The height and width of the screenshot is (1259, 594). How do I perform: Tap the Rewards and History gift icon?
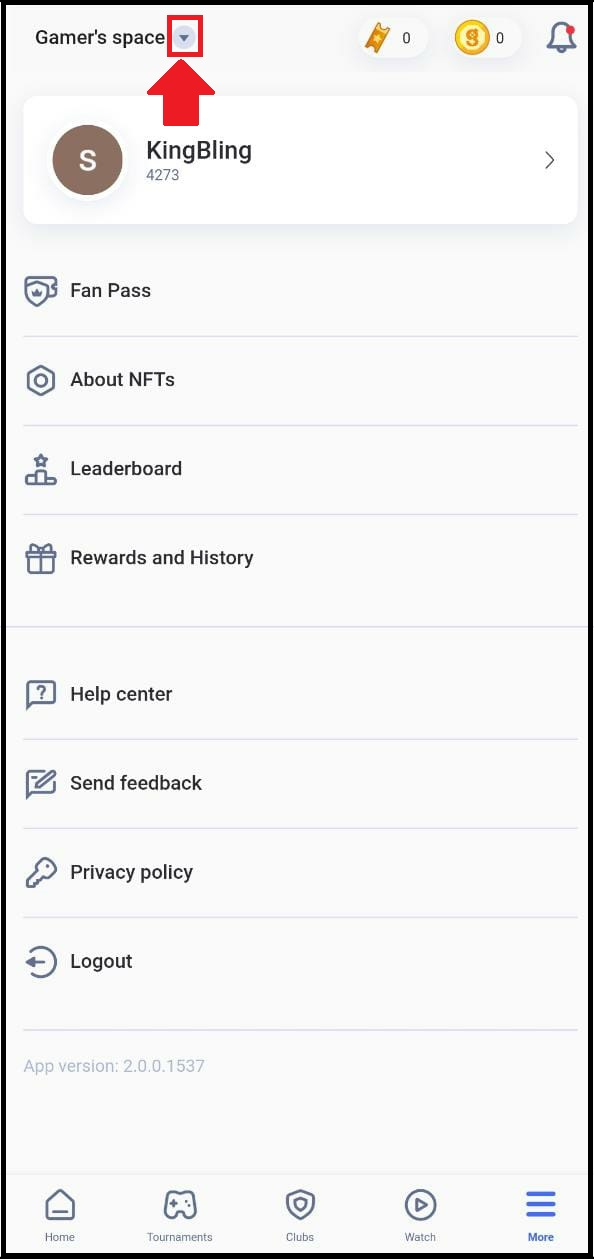[41, 558]
